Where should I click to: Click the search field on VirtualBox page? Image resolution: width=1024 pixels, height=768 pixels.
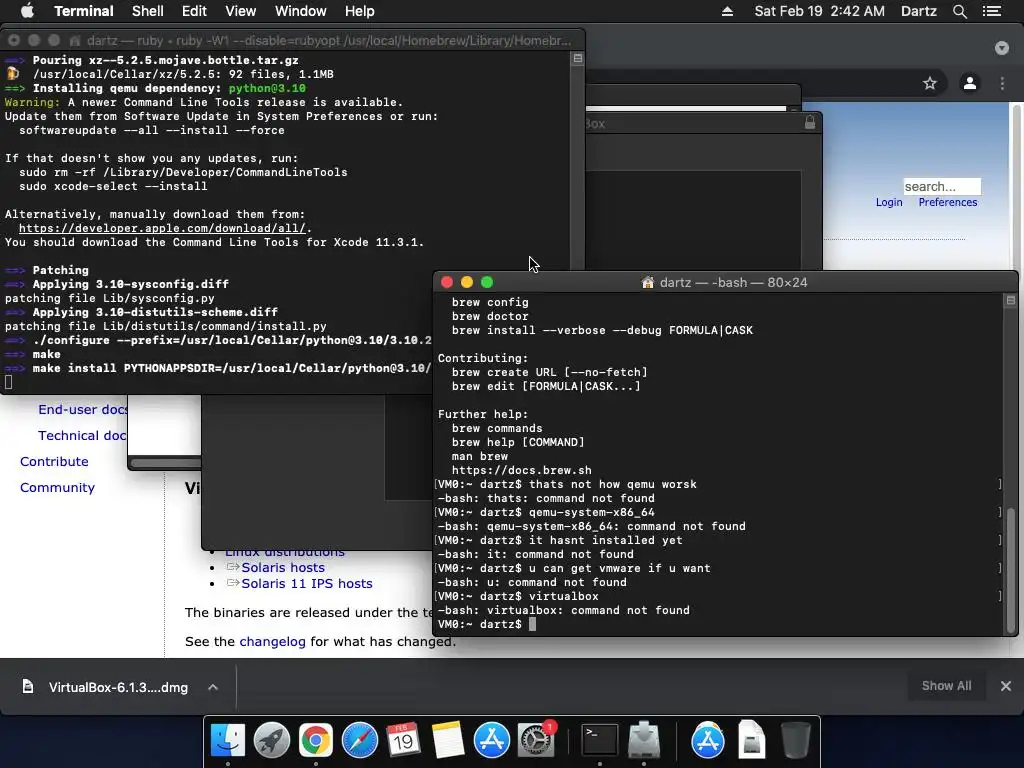(x=942, y=187)
